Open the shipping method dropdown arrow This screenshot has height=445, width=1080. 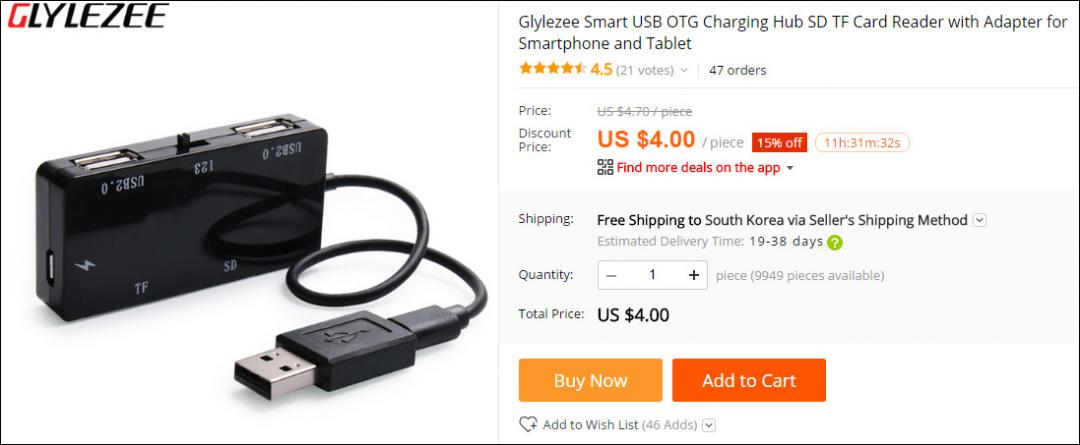[980, 220]
